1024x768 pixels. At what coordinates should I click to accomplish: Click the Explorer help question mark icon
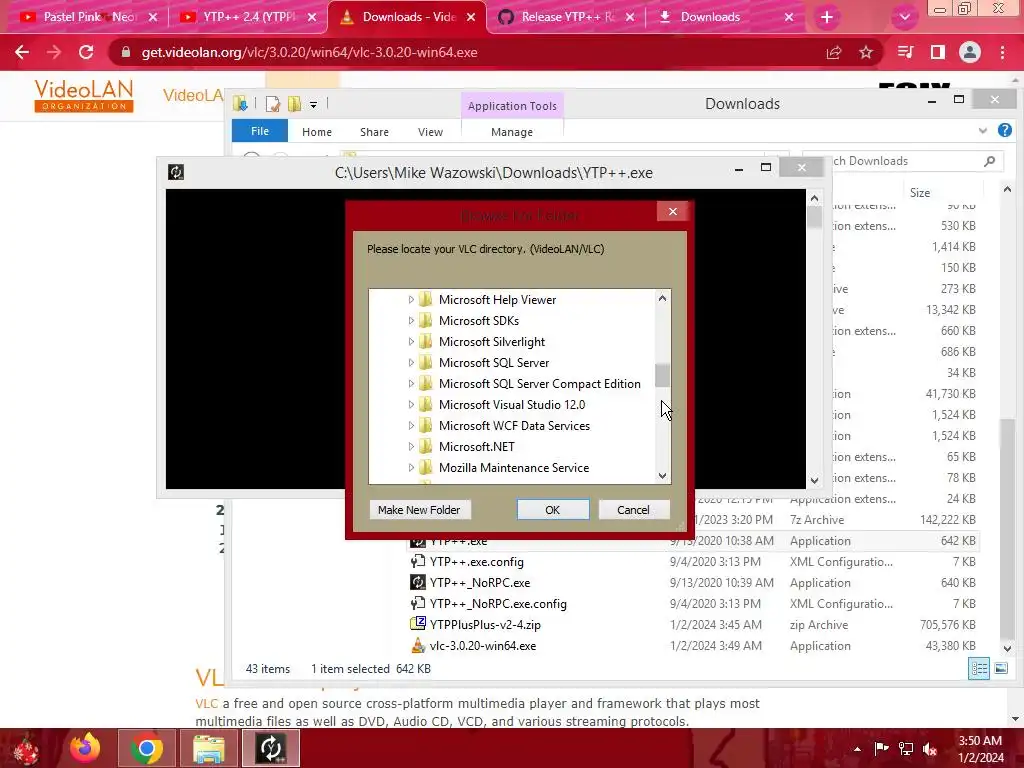pos(1005,131)
